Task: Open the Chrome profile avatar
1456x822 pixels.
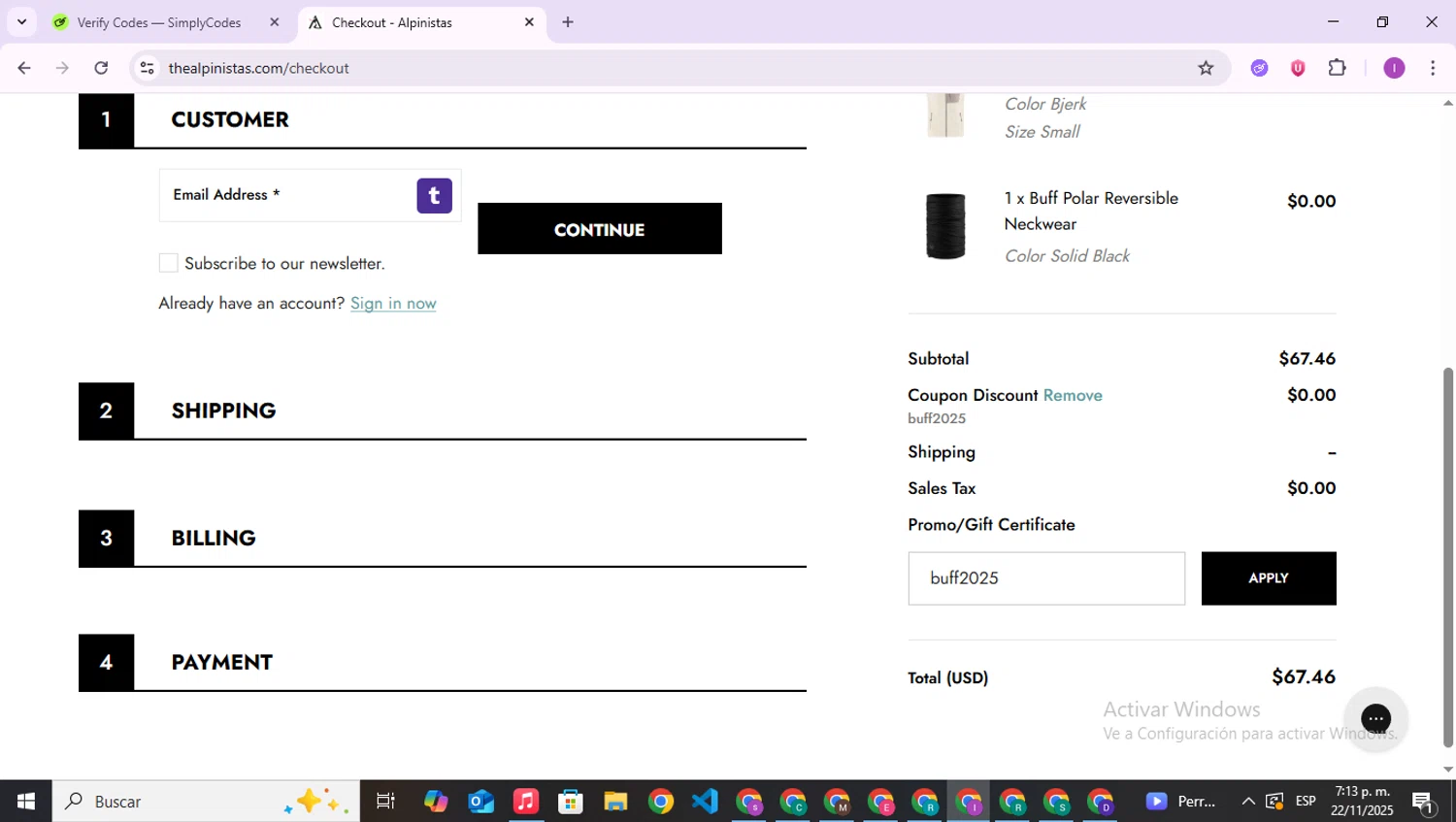Action: coord(1394,68)
